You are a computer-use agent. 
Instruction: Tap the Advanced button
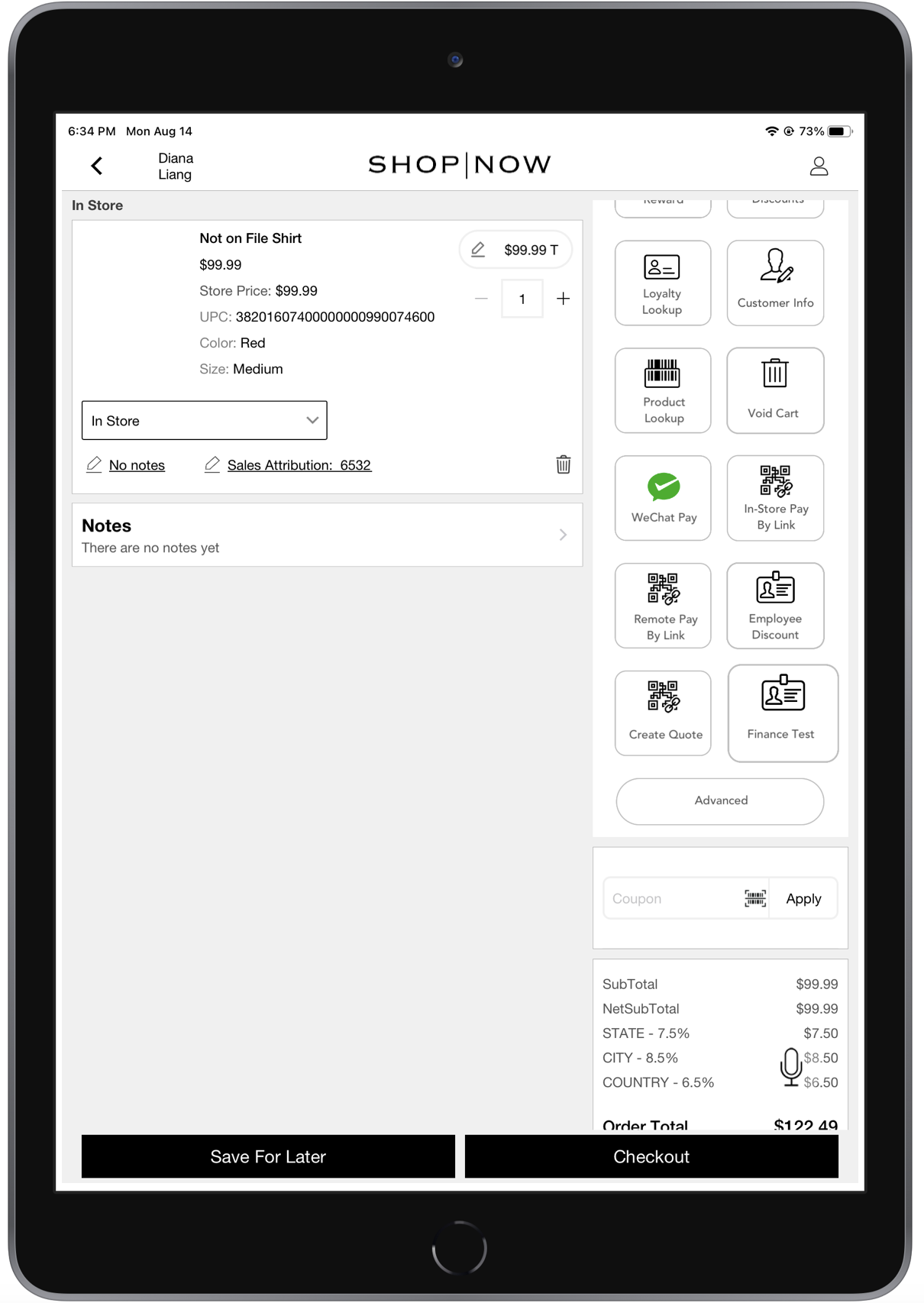pos(720,801)
